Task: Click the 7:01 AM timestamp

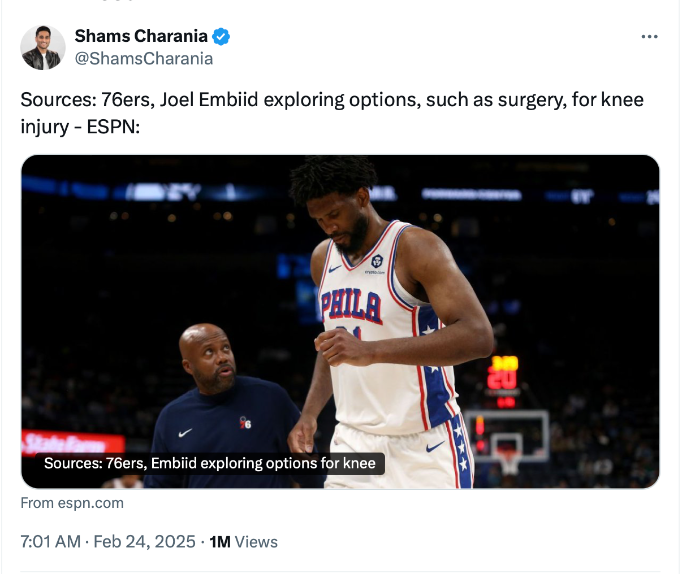Action: pos(50,542)
